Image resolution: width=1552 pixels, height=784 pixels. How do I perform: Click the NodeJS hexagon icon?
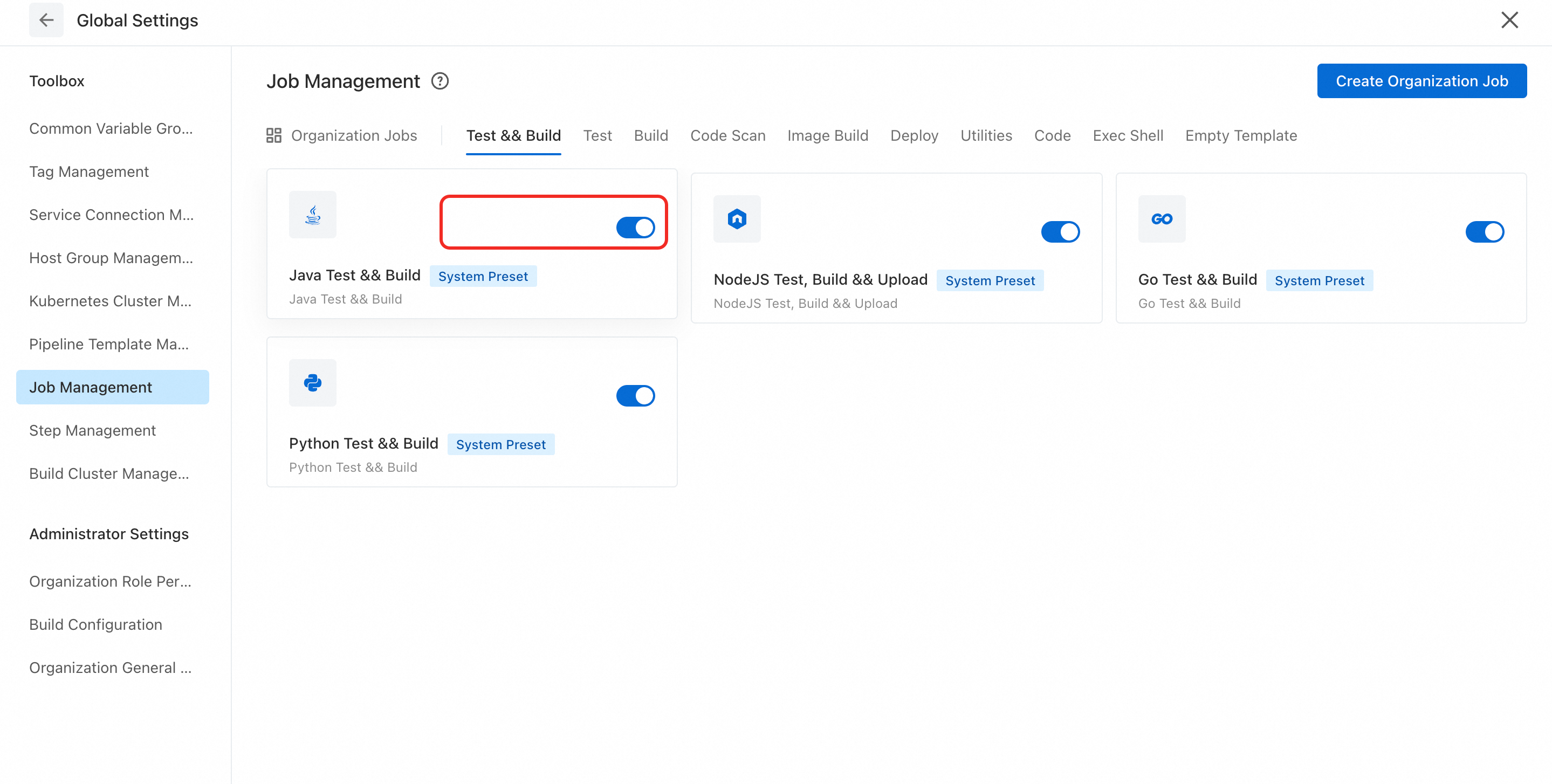736,219
